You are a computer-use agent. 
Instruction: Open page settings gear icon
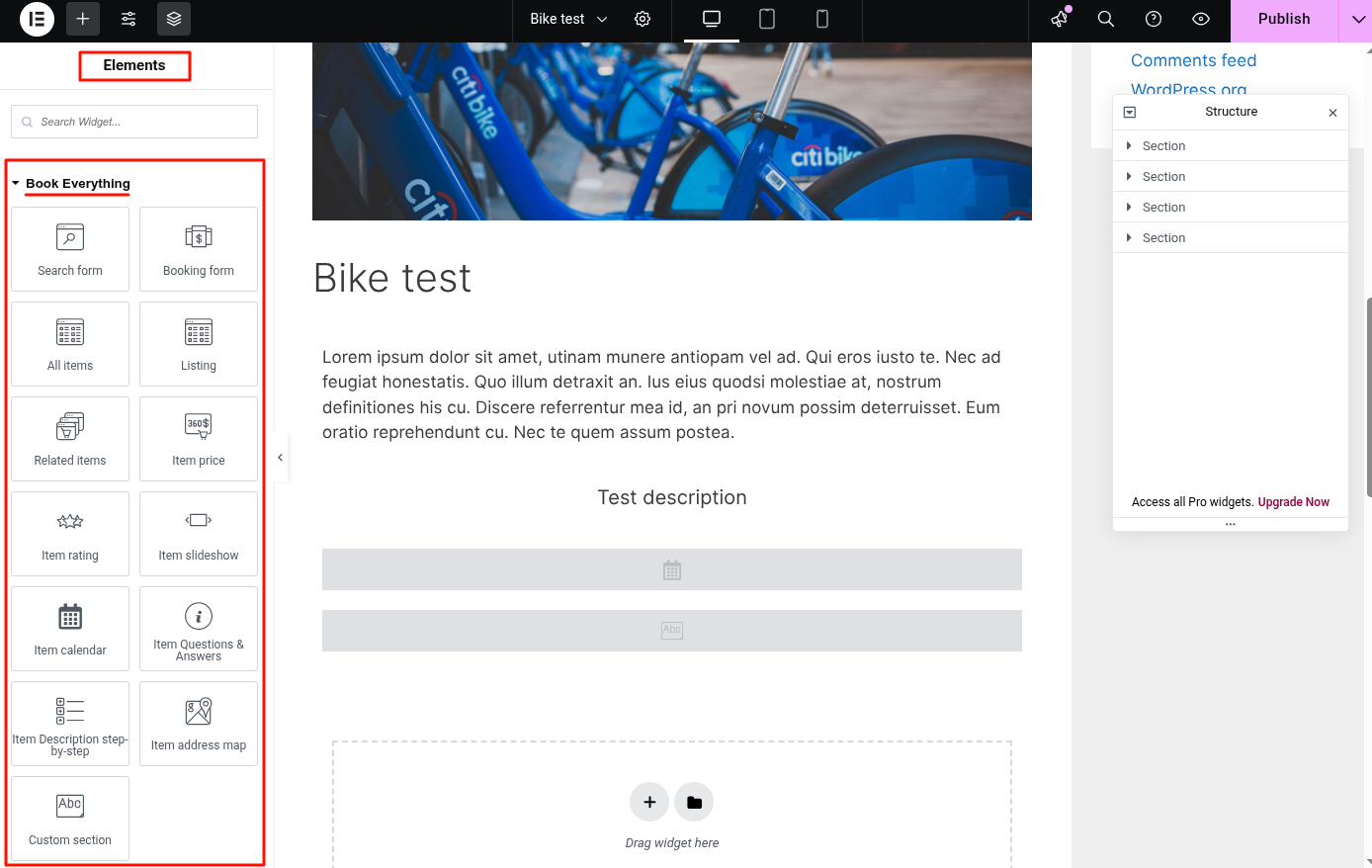[643, 19]
